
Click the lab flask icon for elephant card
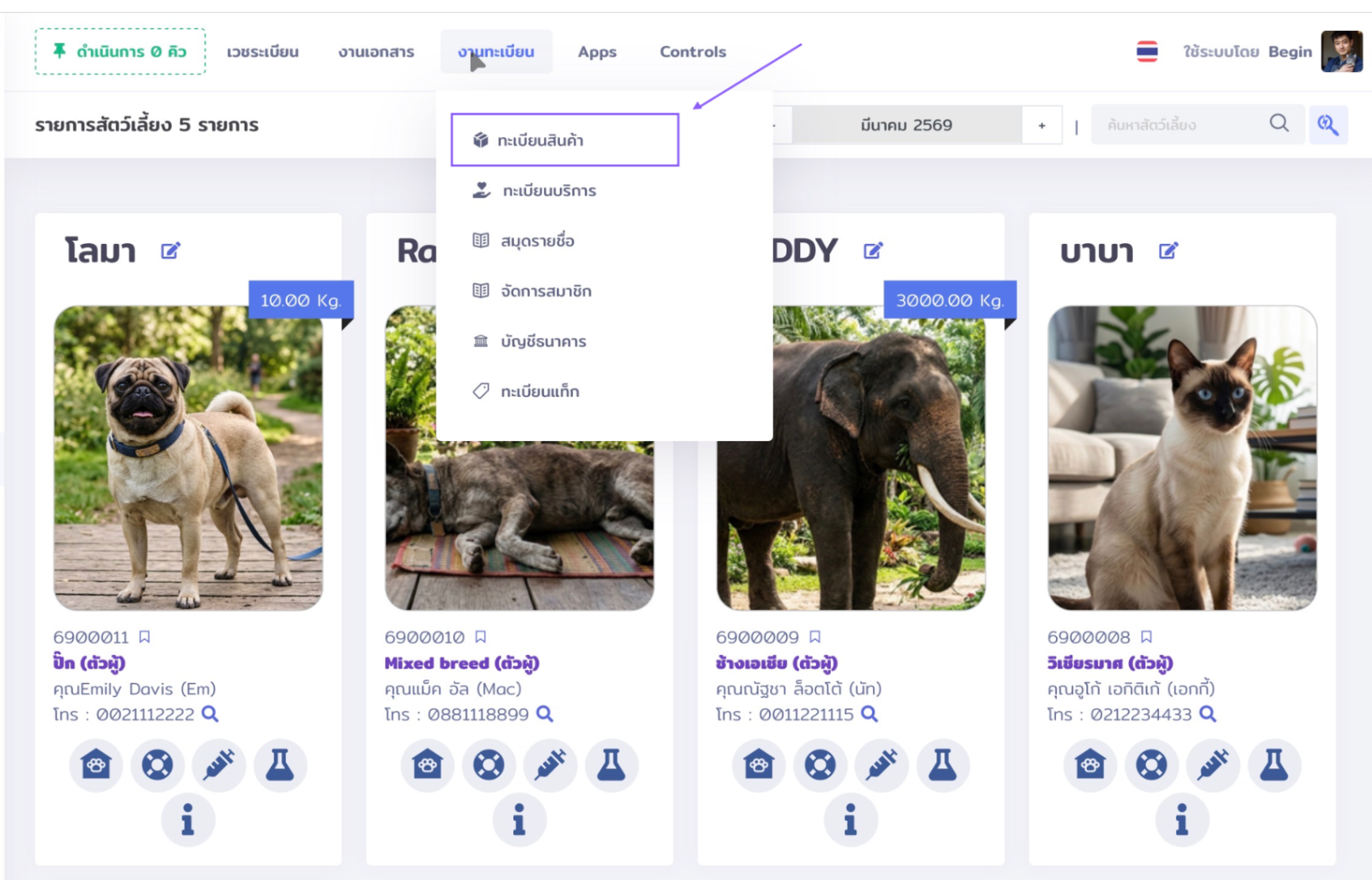pos(943,764)
